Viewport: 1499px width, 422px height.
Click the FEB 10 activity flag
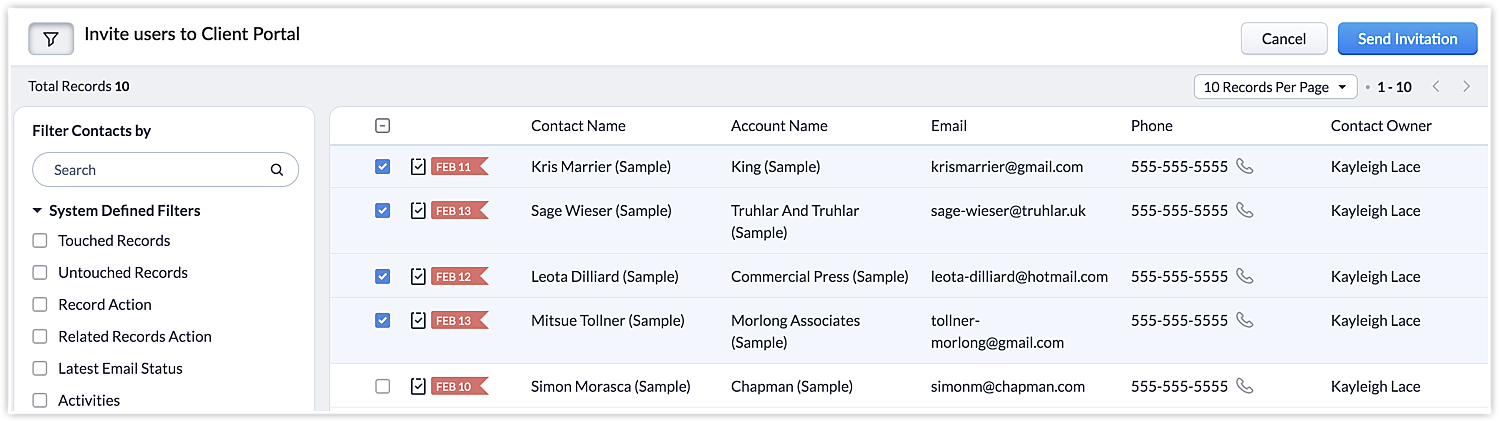coord(458,387)
